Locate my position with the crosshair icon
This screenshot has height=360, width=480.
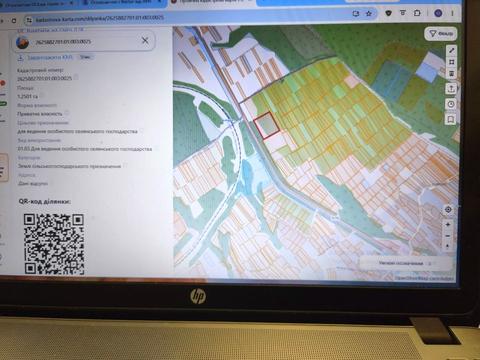[x=448, y=210]
